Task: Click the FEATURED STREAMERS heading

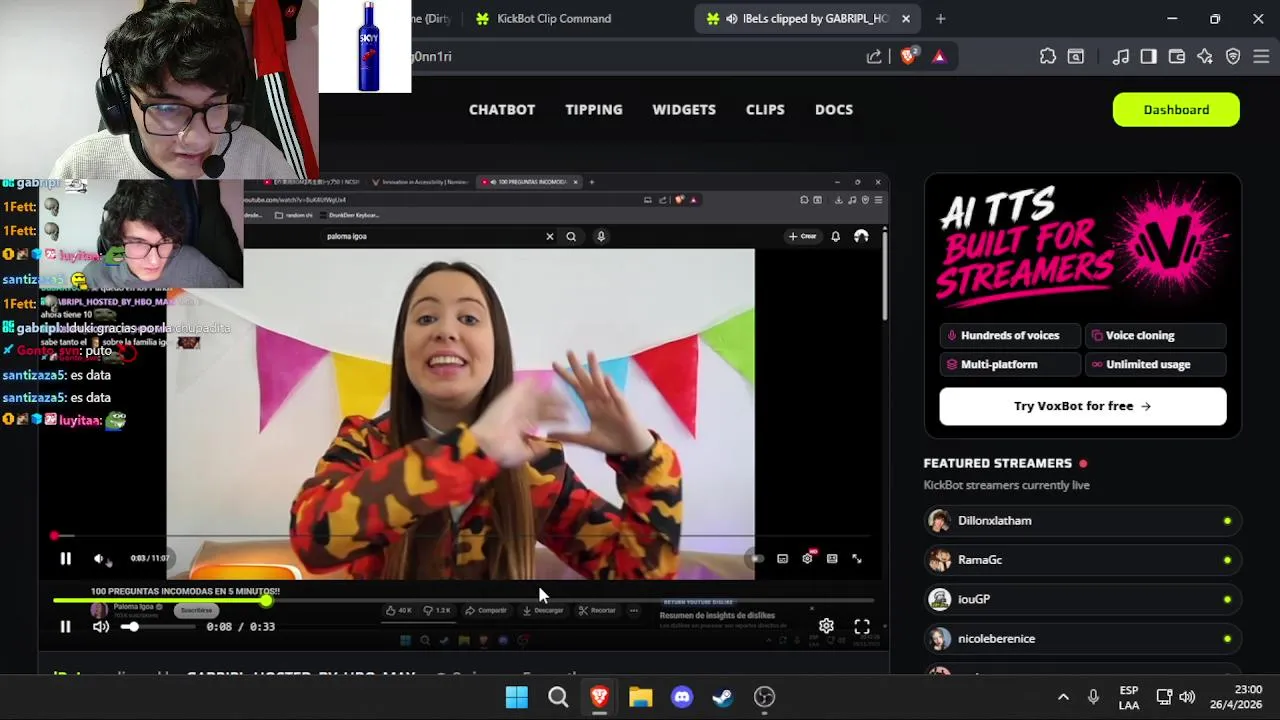Action: (997, 463)
